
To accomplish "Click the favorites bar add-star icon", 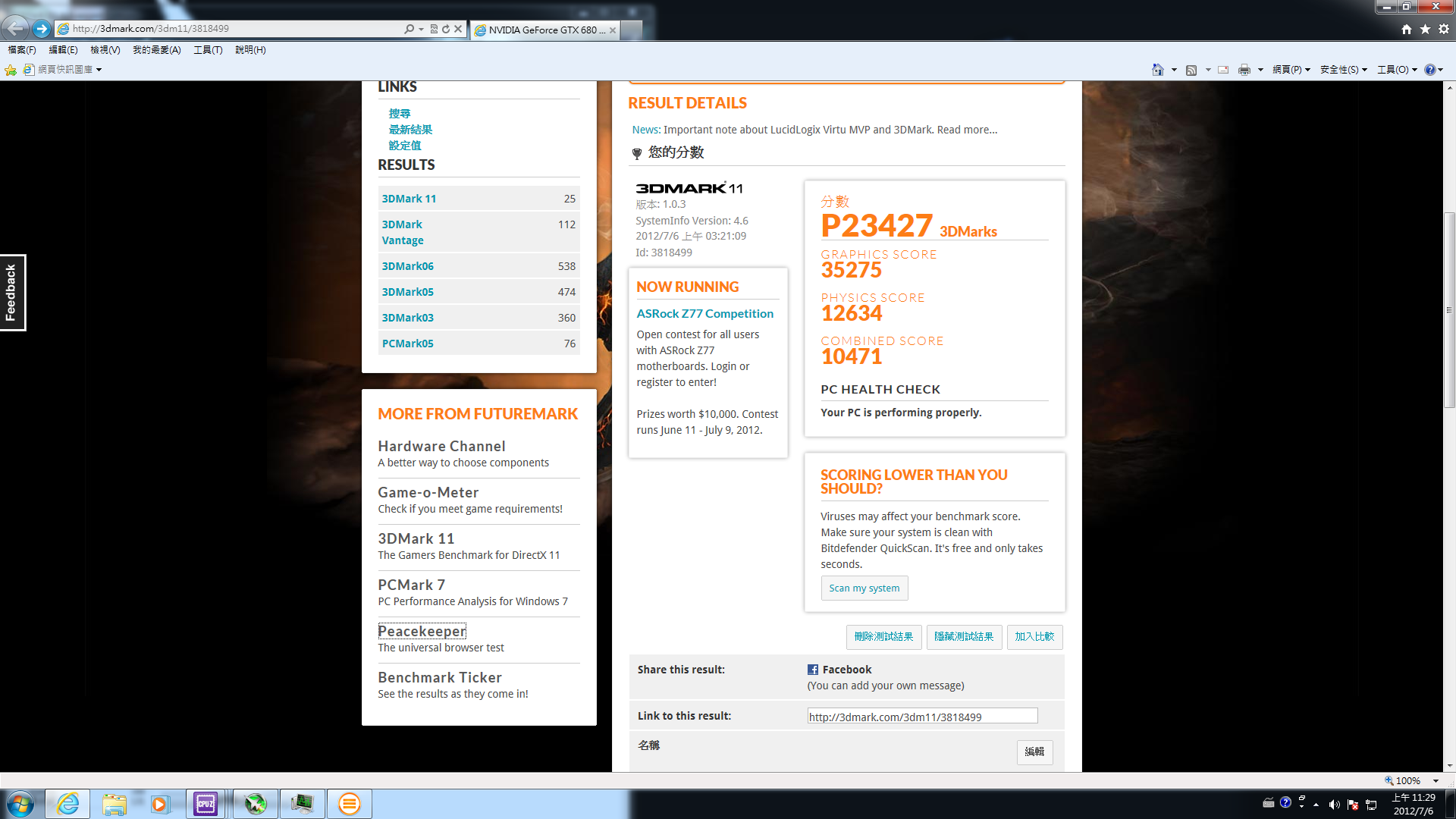I will pyautogui.click(x=11, y=70).
